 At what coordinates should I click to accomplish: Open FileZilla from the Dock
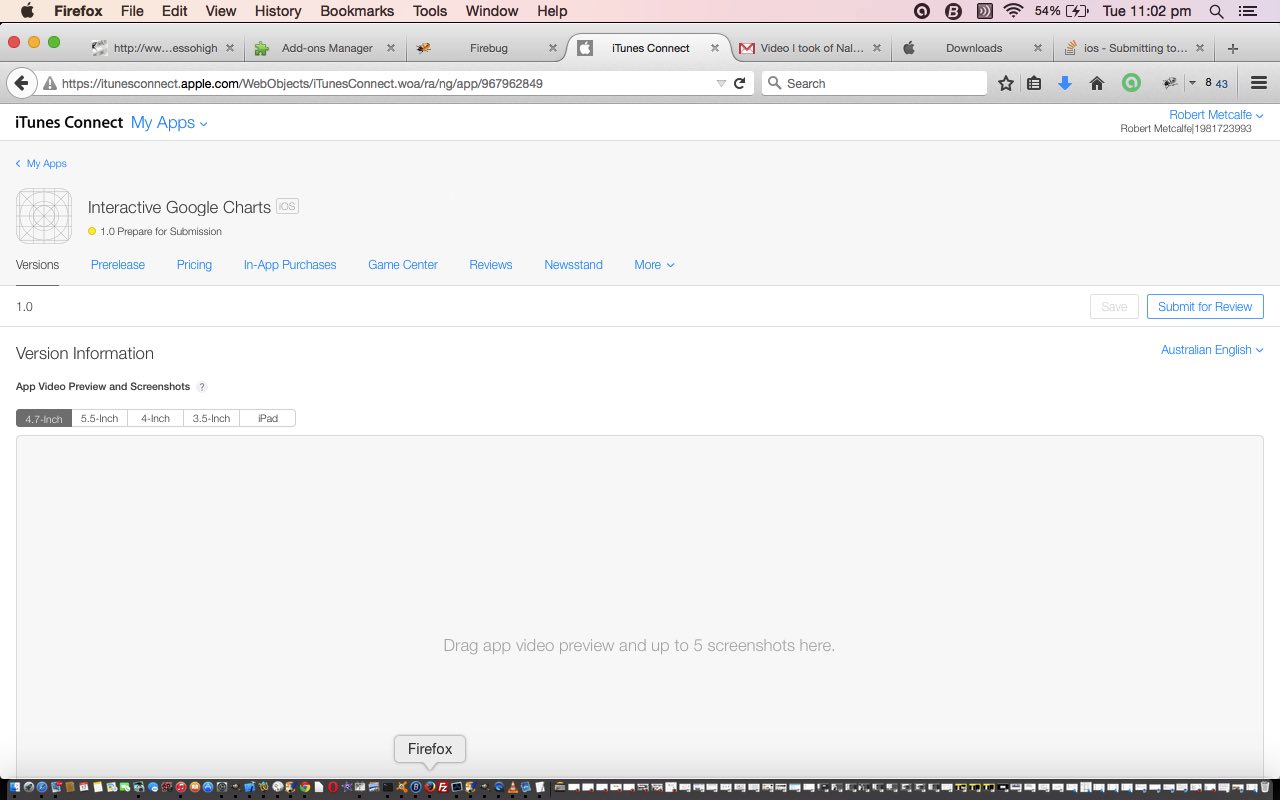[x=443, y=787]
